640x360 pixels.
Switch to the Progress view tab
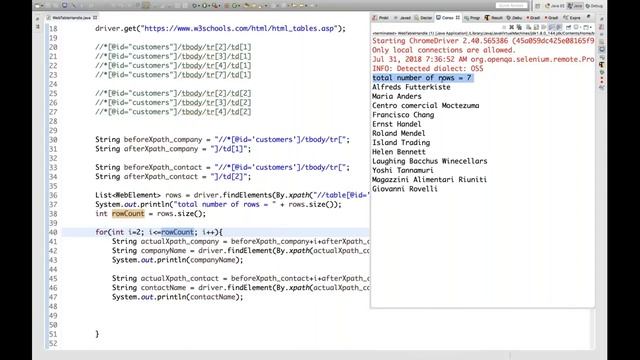point(472,18)
